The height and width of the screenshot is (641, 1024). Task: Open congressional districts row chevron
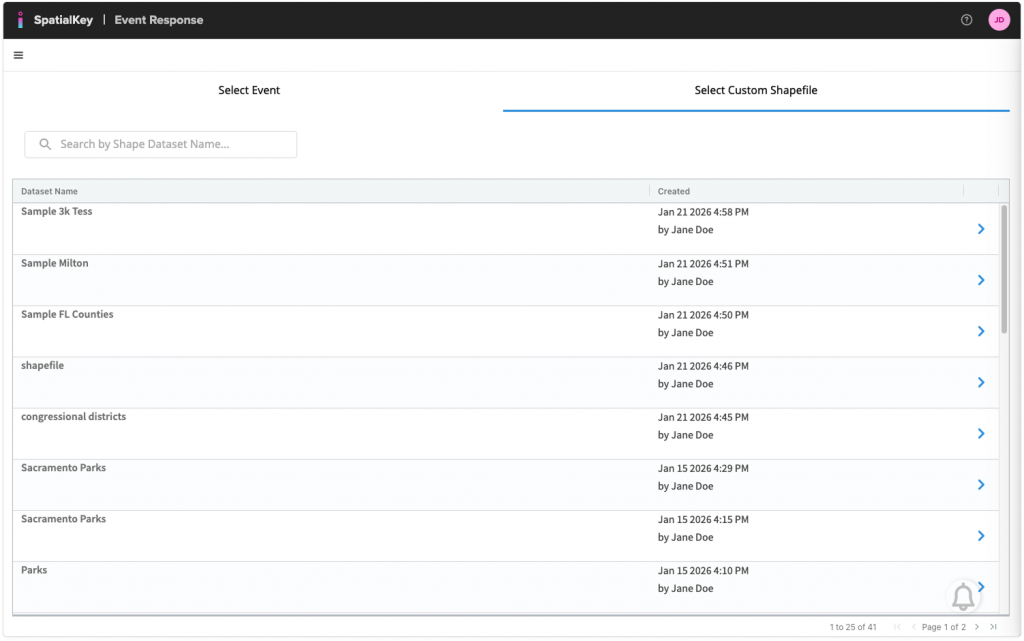coord(980,433)
